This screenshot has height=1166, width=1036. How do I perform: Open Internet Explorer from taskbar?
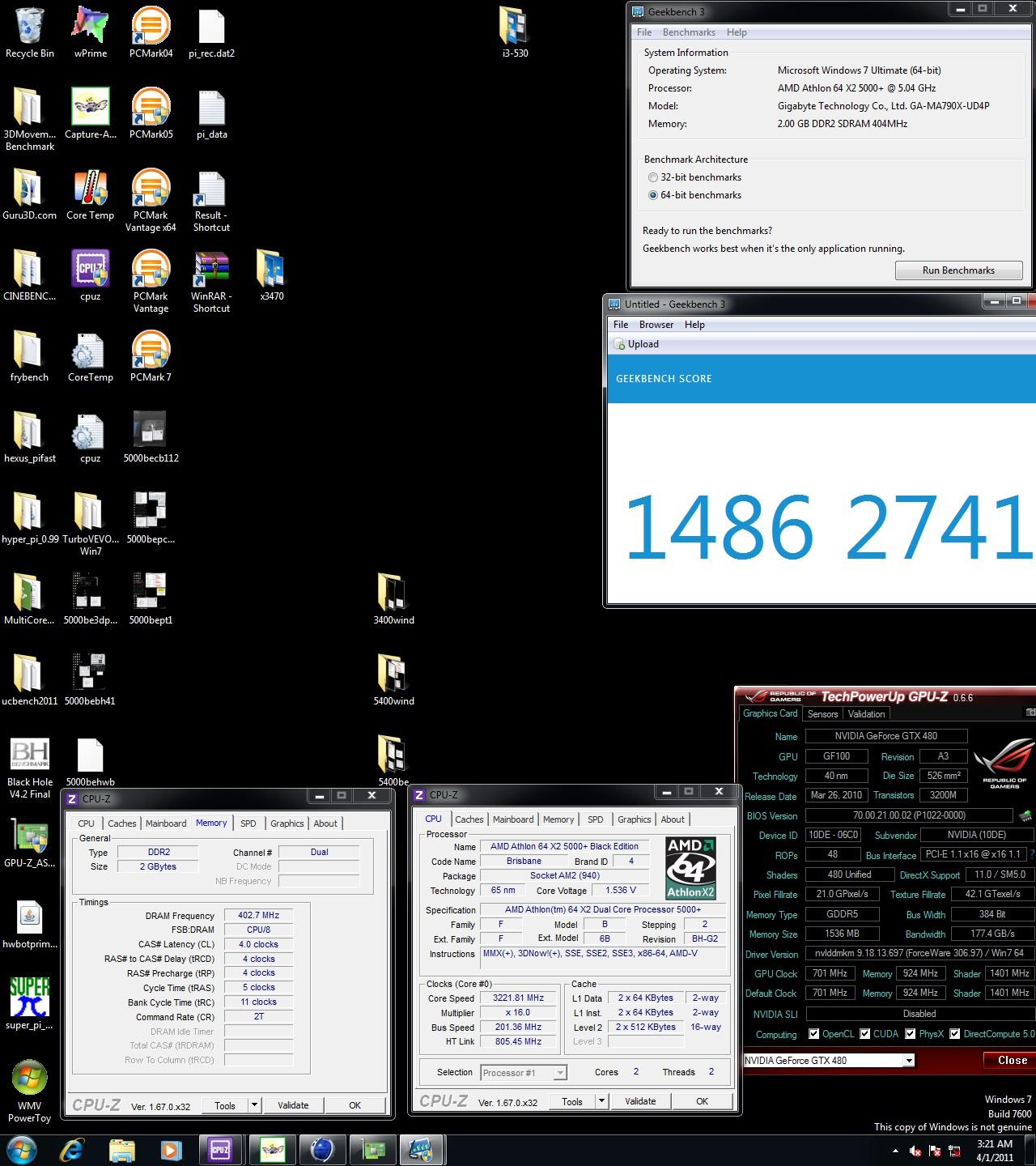pos(72,1150)
